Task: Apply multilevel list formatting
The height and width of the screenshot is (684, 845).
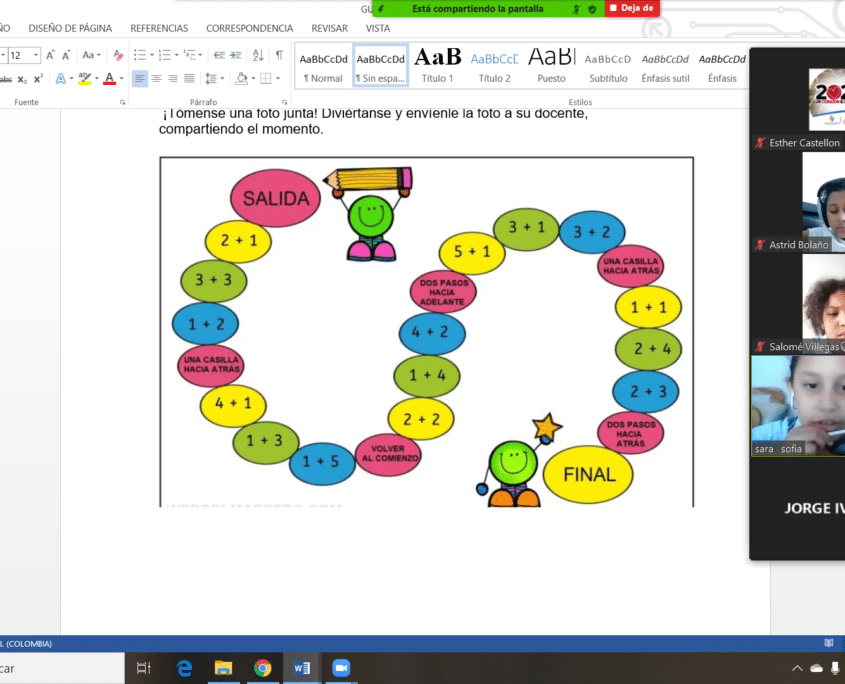Action: tap(189, 55)
